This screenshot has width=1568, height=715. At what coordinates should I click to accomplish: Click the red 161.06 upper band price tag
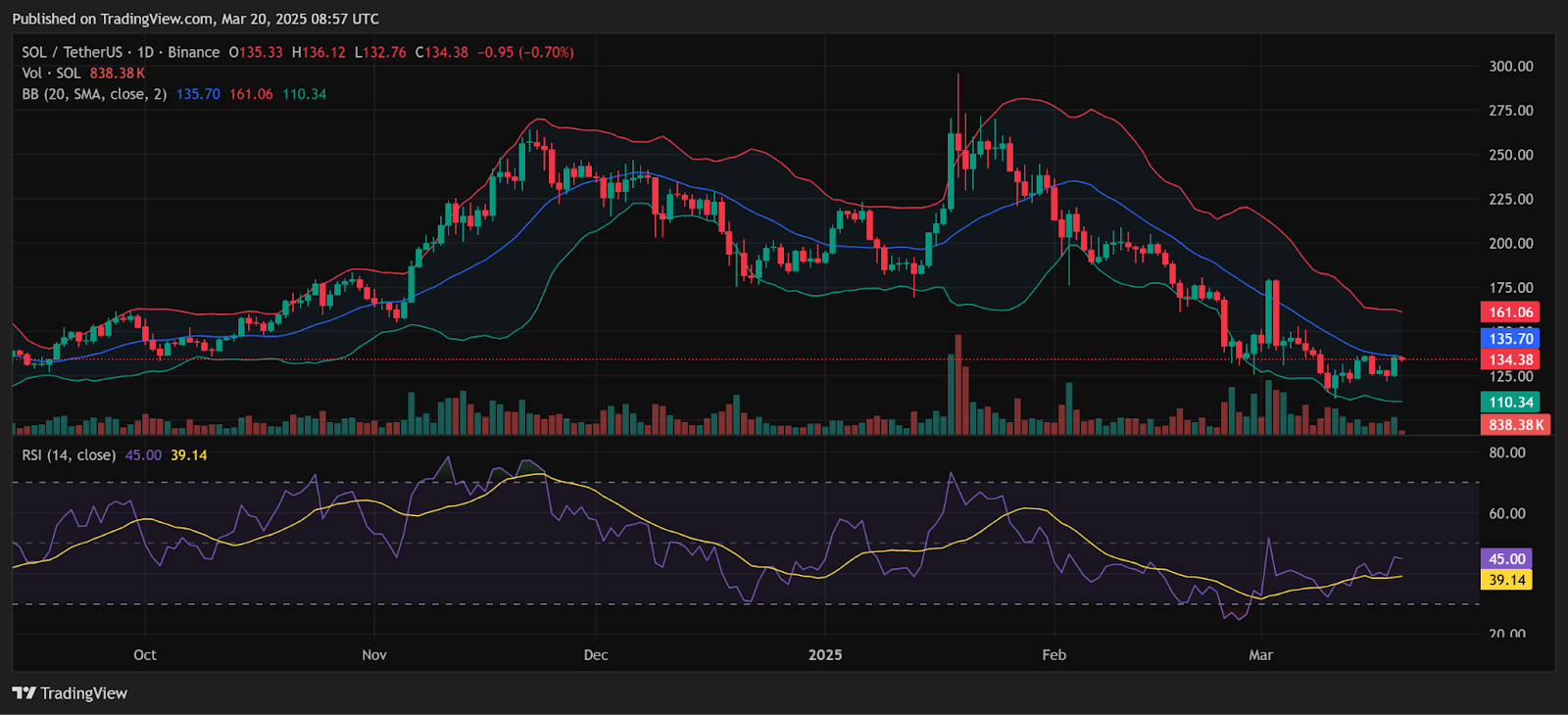tap(1510, 312)
